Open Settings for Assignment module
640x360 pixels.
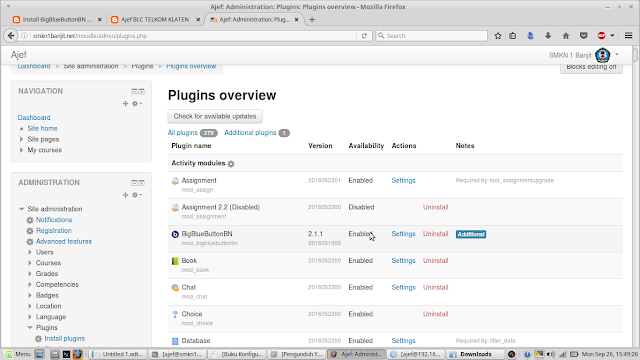pos(403,180)
